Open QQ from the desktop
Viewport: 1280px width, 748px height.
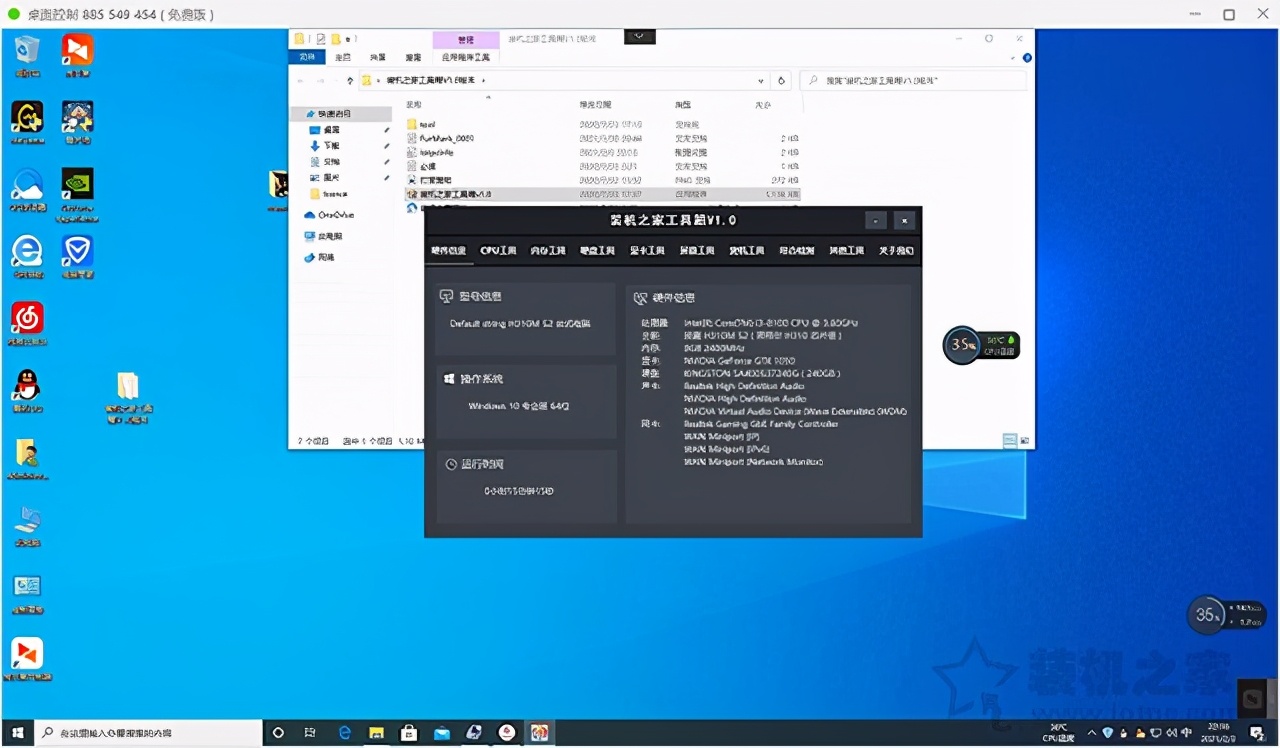[25, 385]
